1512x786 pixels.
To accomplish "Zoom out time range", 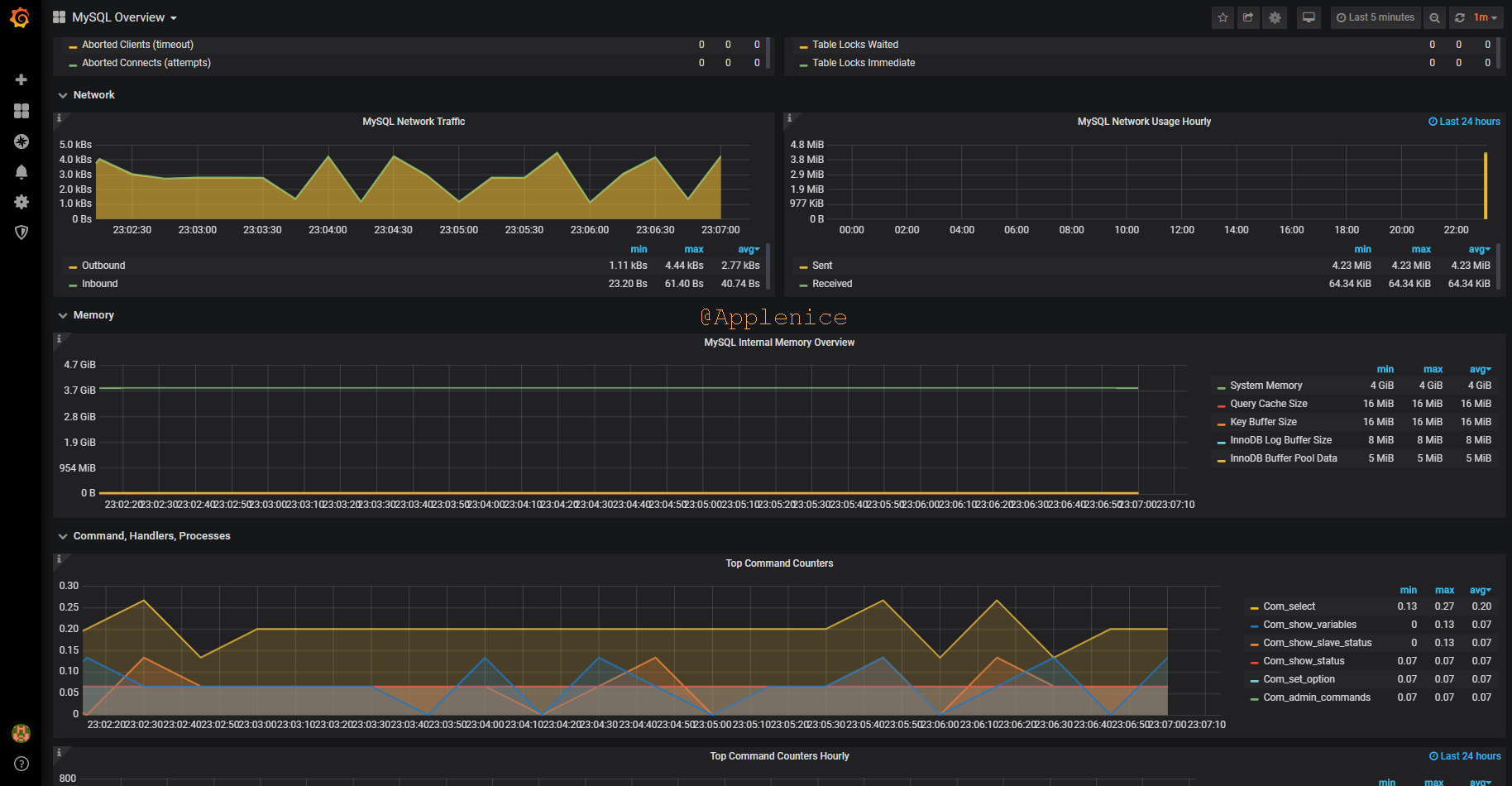I will [x=1435, y=17].
